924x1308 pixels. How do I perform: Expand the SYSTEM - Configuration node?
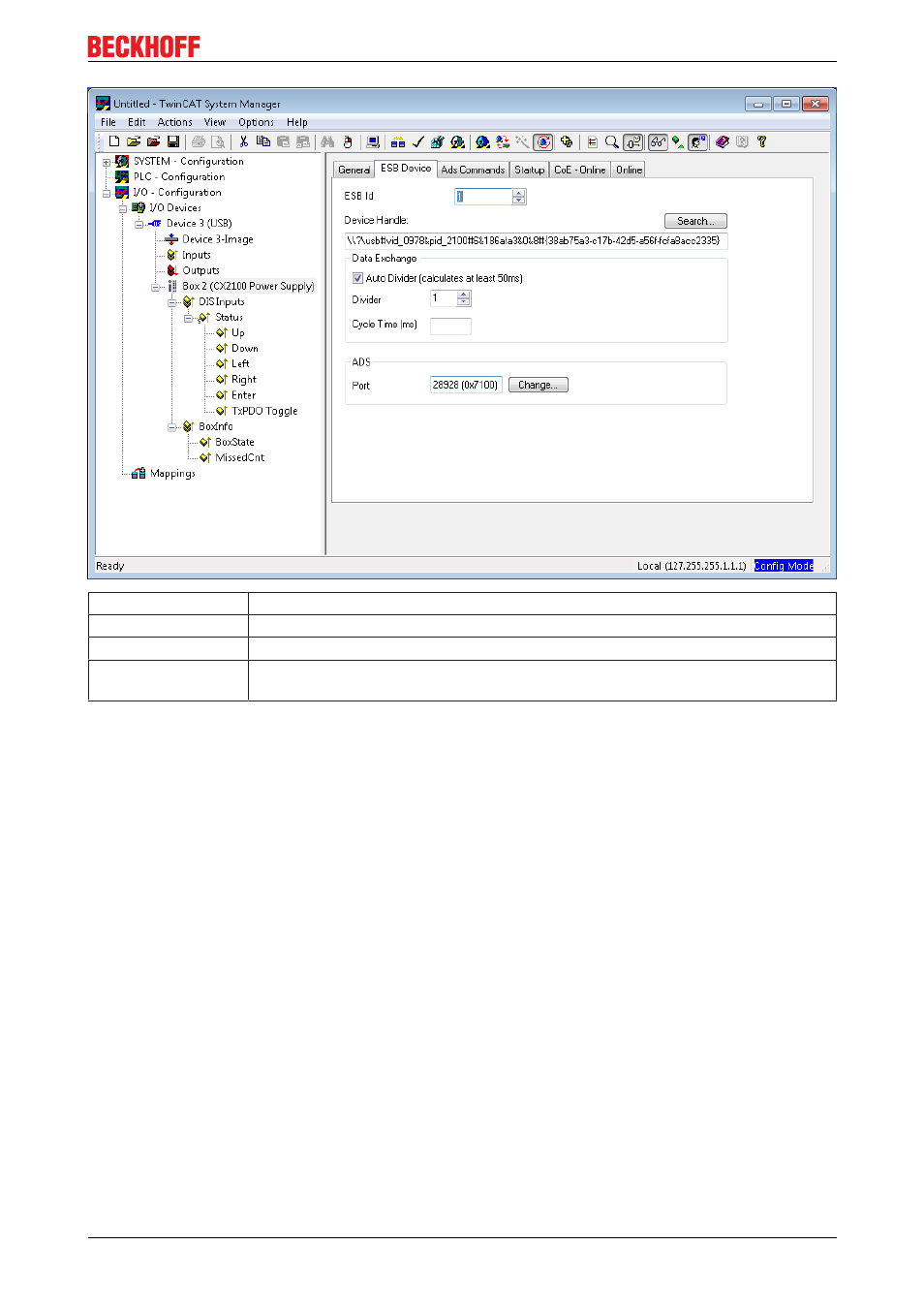click(107, 162)
